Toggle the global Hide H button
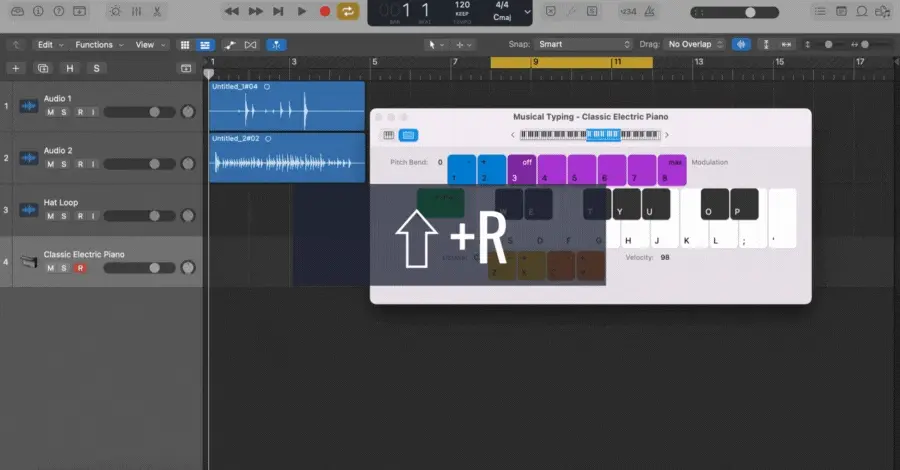Screen dimensions: 900x470 point(69,68)
